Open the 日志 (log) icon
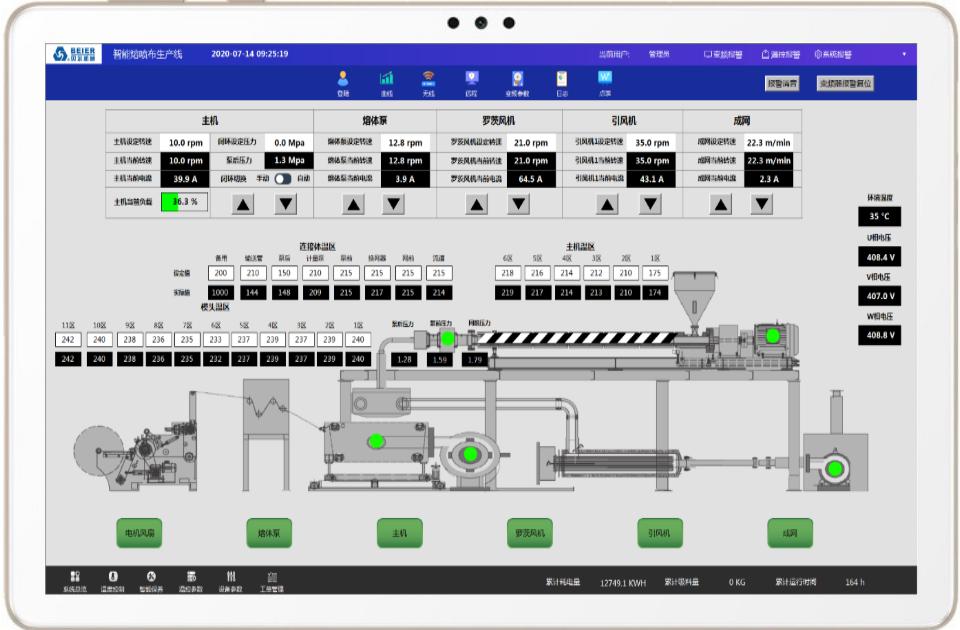 [561, 80]
